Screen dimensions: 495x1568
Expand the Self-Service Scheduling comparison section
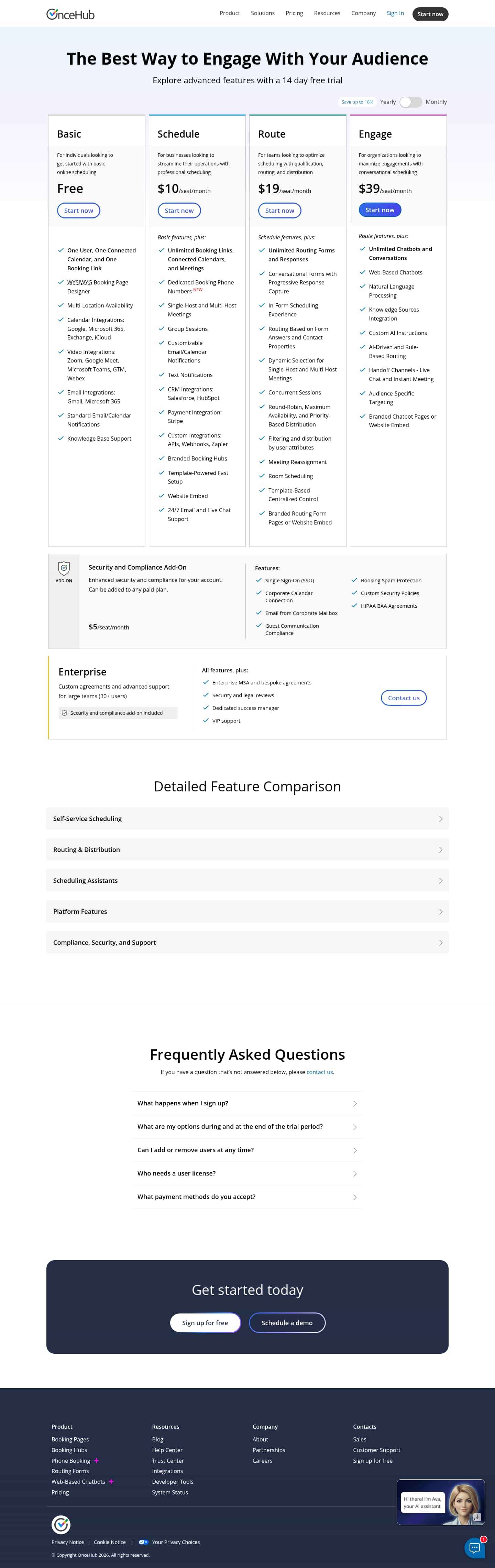point(247,819)
